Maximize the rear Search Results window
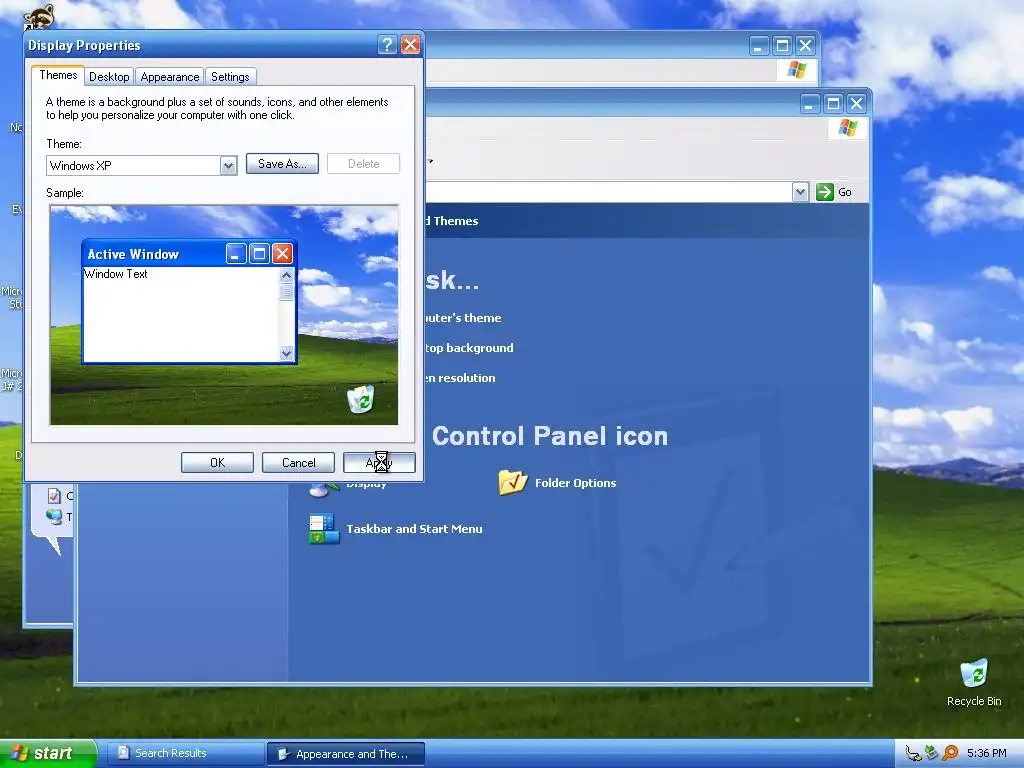Image resolution: width=1024 pixels, height=768 pixels. click(x=782, y=46)
